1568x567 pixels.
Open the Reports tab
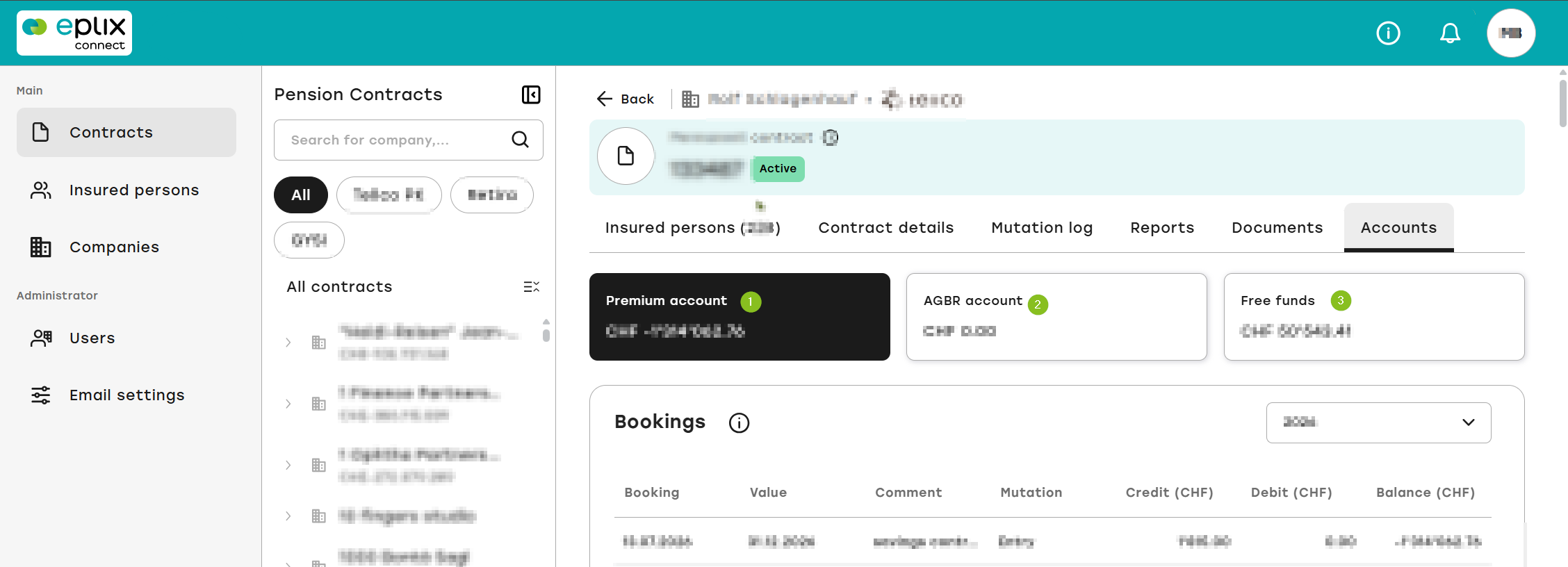coord(1162,227)
